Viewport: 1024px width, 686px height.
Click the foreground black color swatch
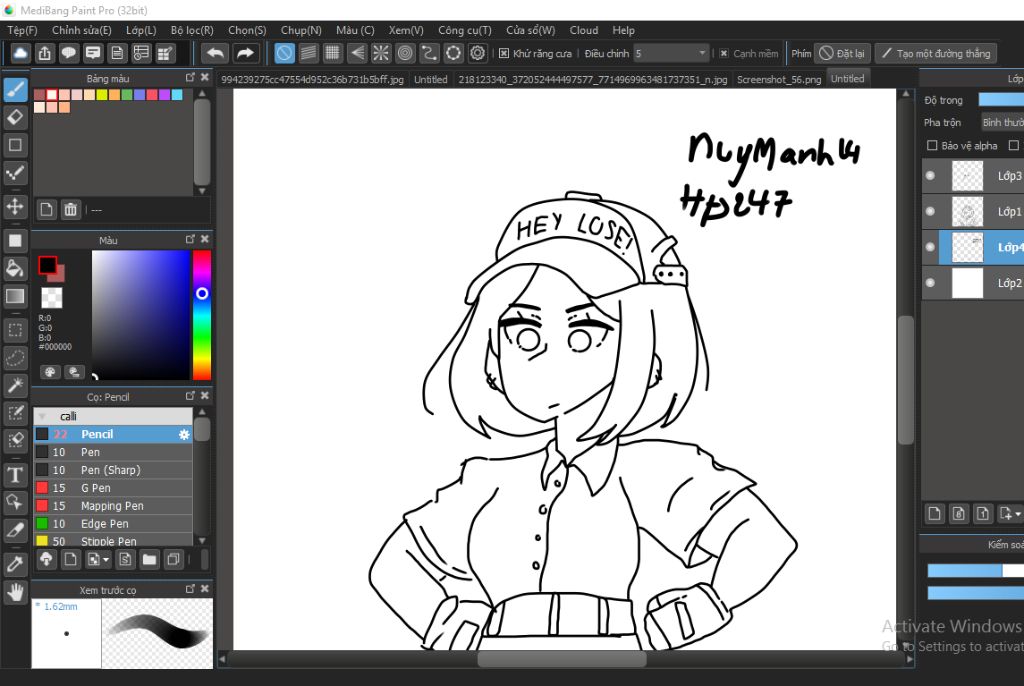(47, 265)
